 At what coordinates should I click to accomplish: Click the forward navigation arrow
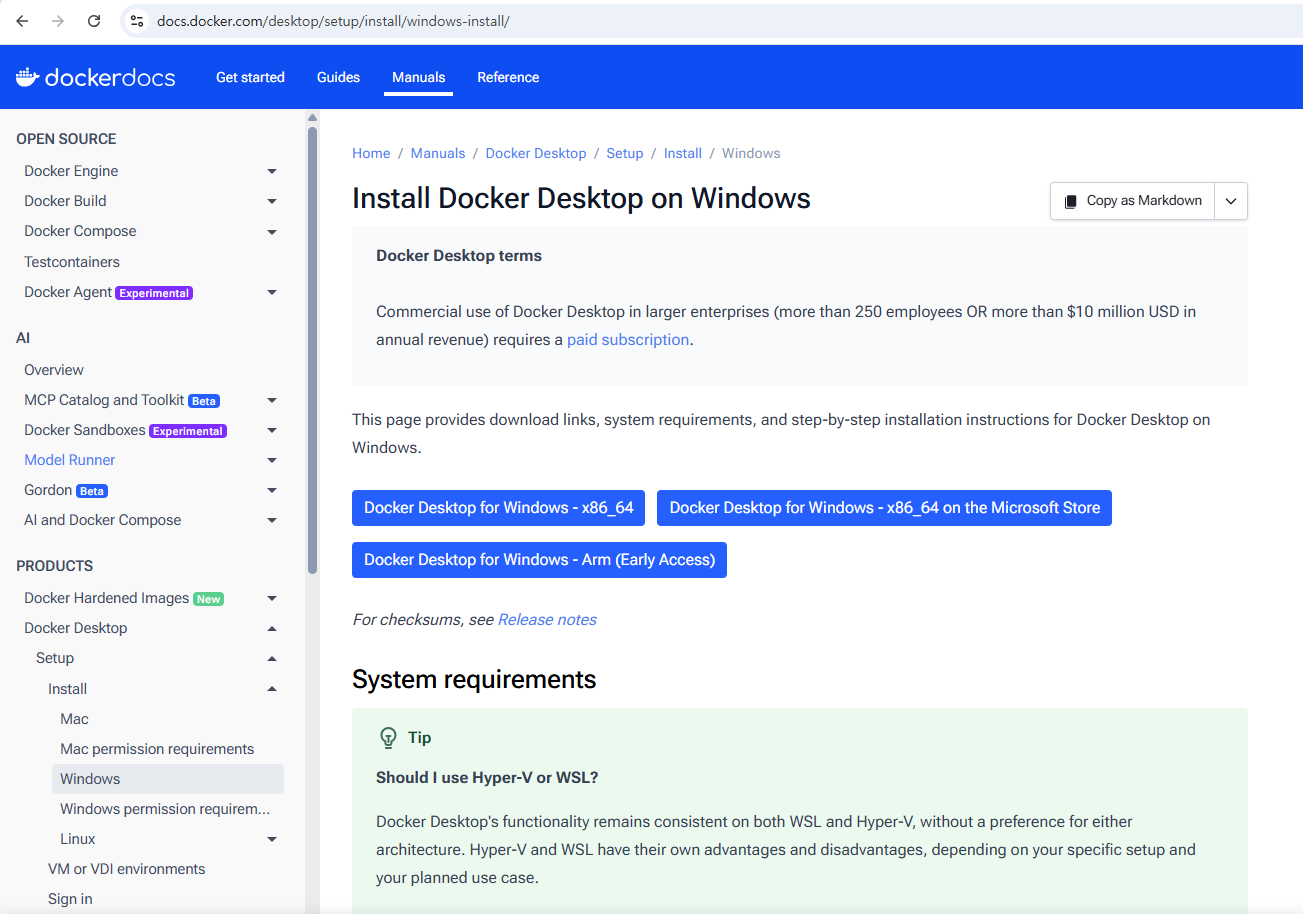tap(57, 20)
